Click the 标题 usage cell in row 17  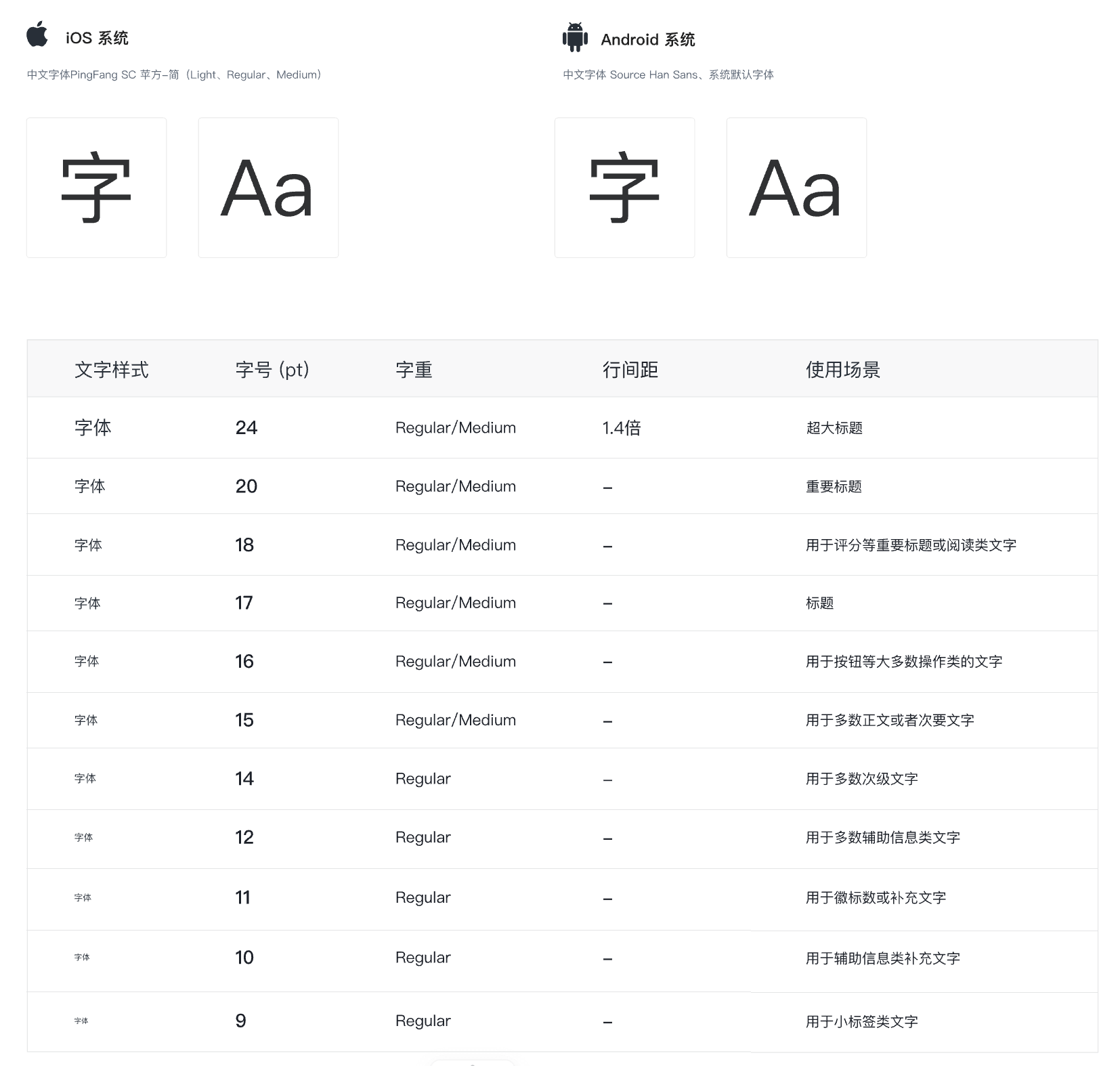tap(819, 603)
